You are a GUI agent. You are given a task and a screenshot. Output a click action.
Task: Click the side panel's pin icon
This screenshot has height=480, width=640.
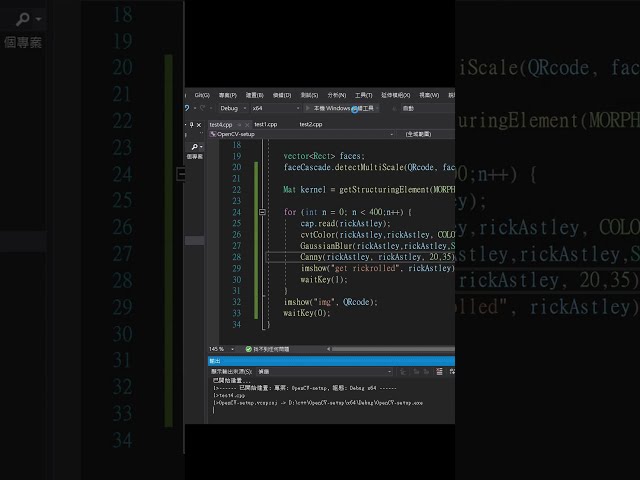pyautogui.click(x=192, y=124)
